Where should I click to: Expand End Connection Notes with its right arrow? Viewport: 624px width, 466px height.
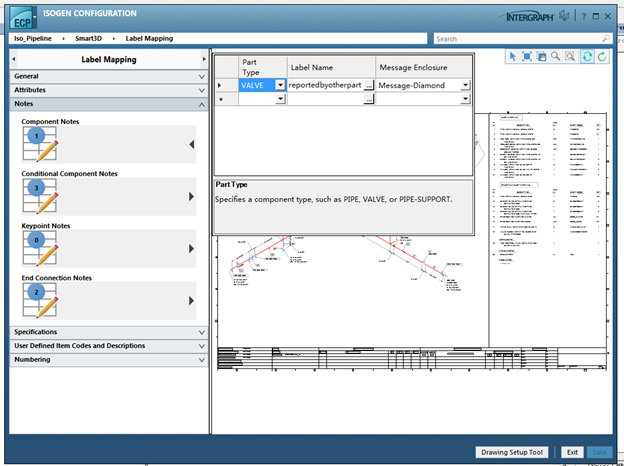tap(192, 301)
